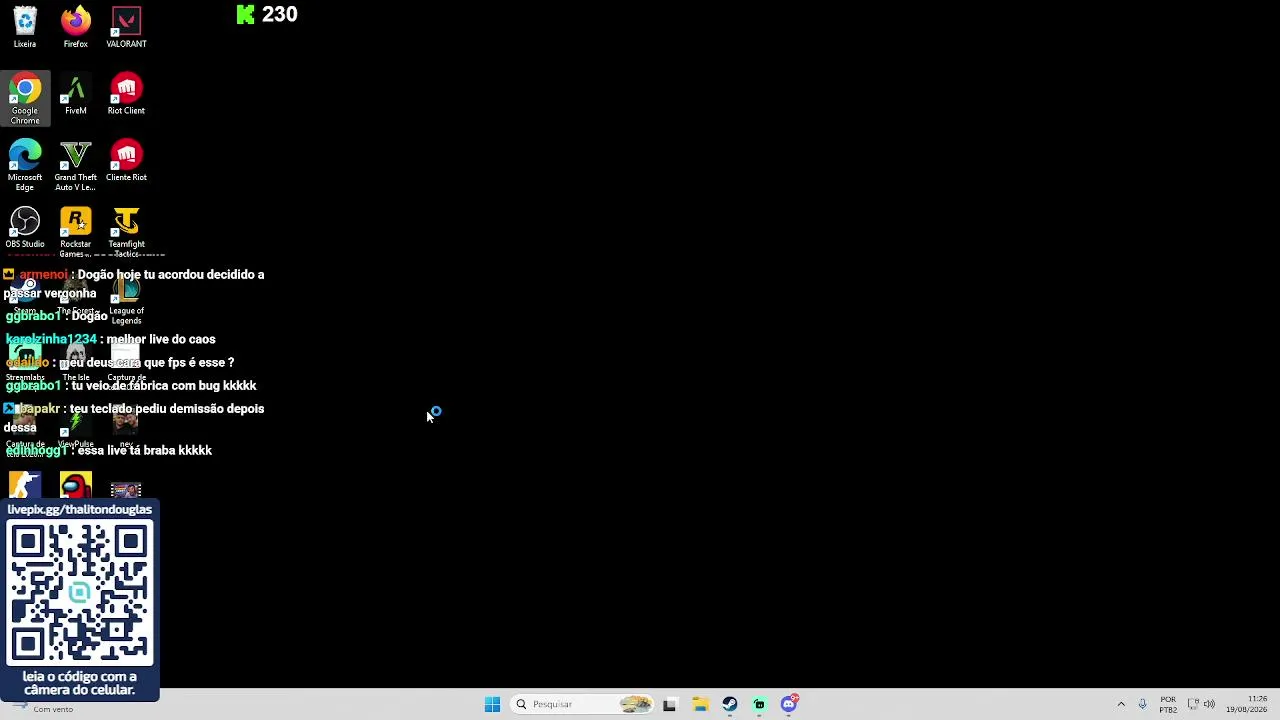The height and width of the screenshot is (720, 1280).
Task: Launch Firefox from the desktop
Action: pyautogui.click(x=76, y=27)
